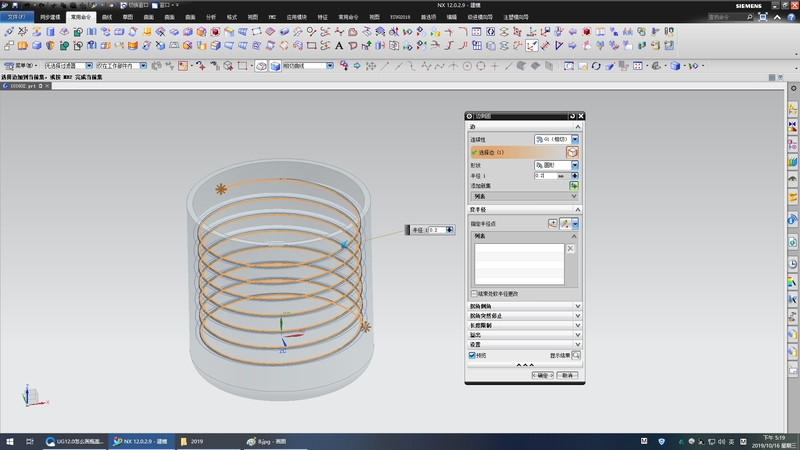Click the delete X icon beside the list
The image size is (800, 450).
(571, 248)
